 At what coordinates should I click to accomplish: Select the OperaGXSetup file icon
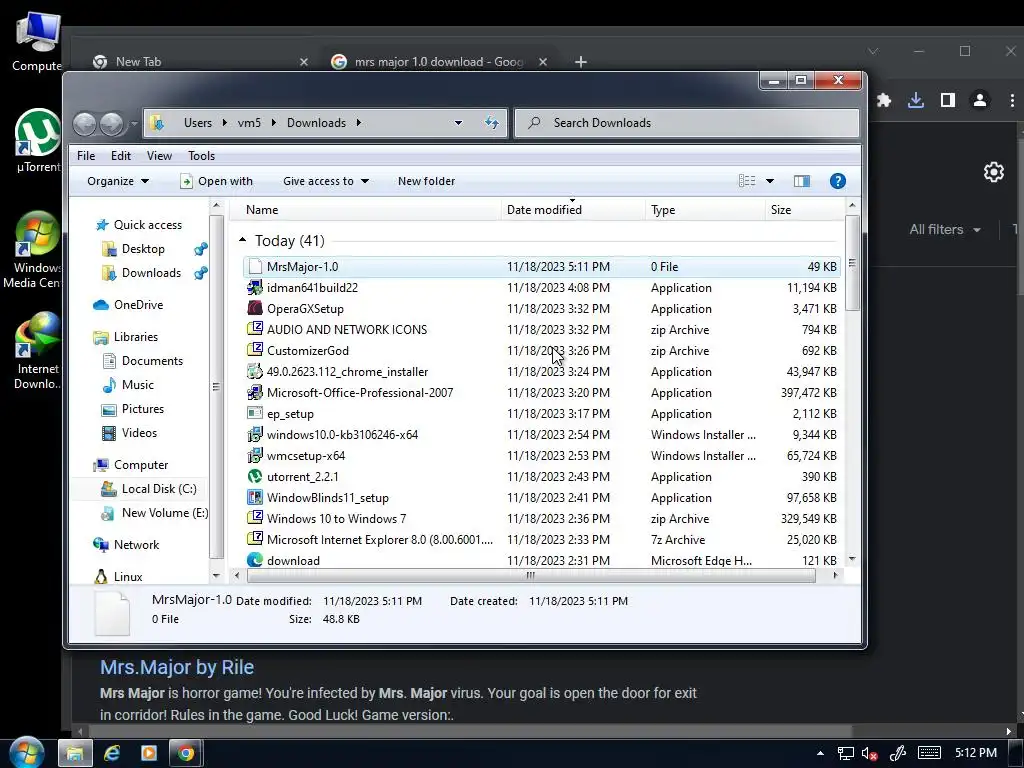pyautogui.click(x=255, y=308)
